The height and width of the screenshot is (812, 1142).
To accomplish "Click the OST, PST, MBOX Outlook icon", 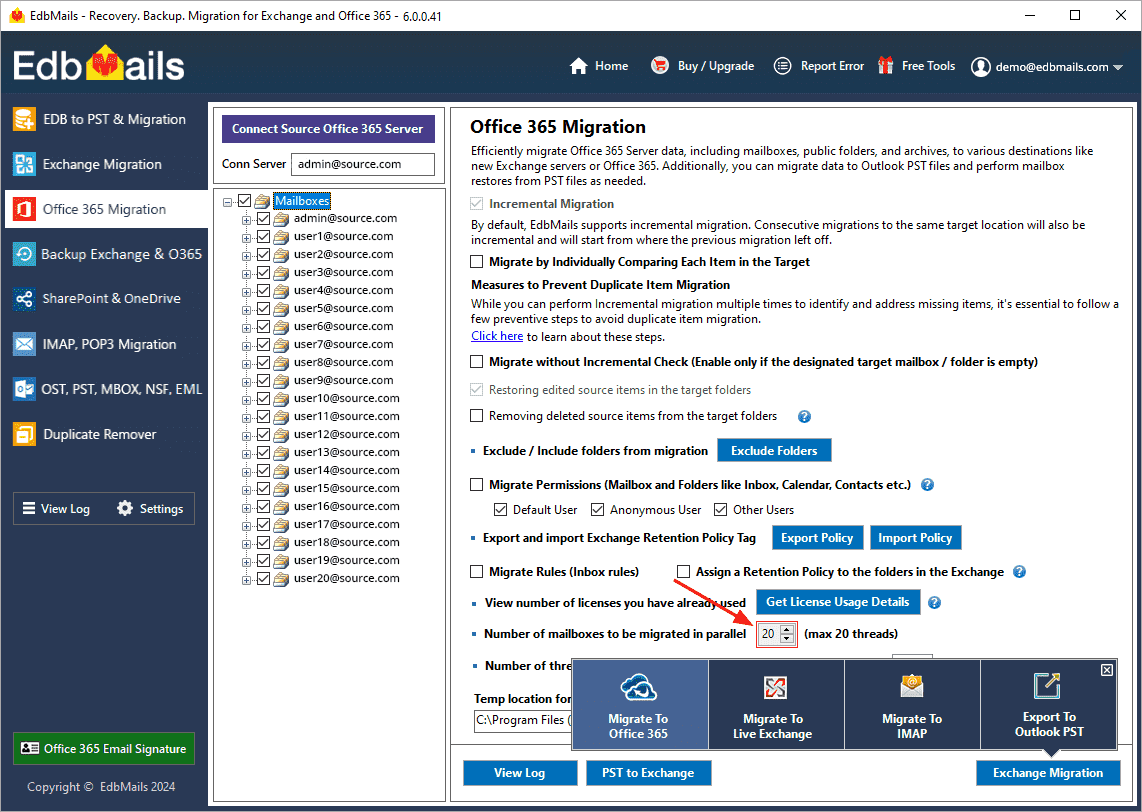I will [24, 389].
